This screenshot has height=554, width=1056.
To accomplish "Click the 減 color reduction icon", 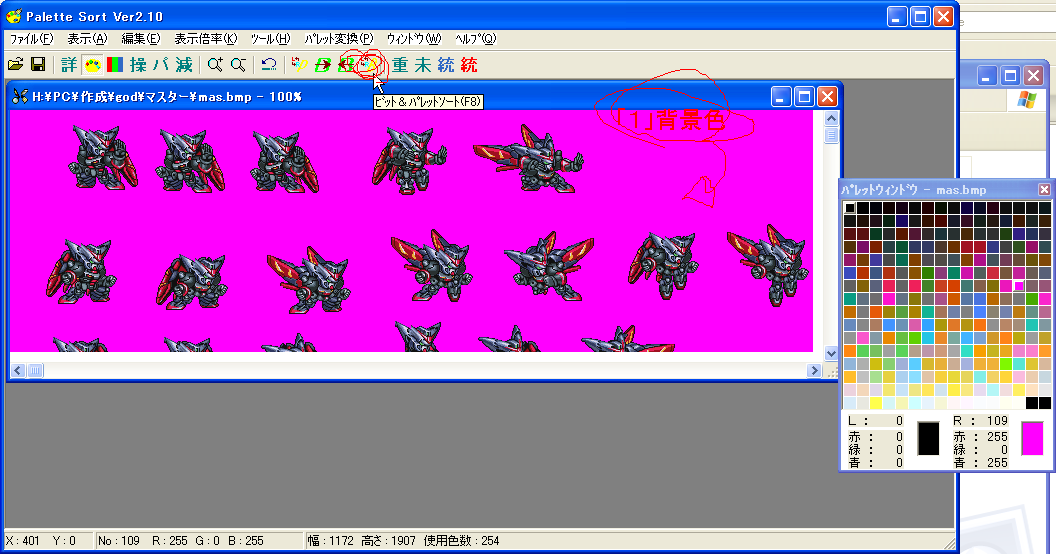I will pyautogui.click(x=184, y=65).
